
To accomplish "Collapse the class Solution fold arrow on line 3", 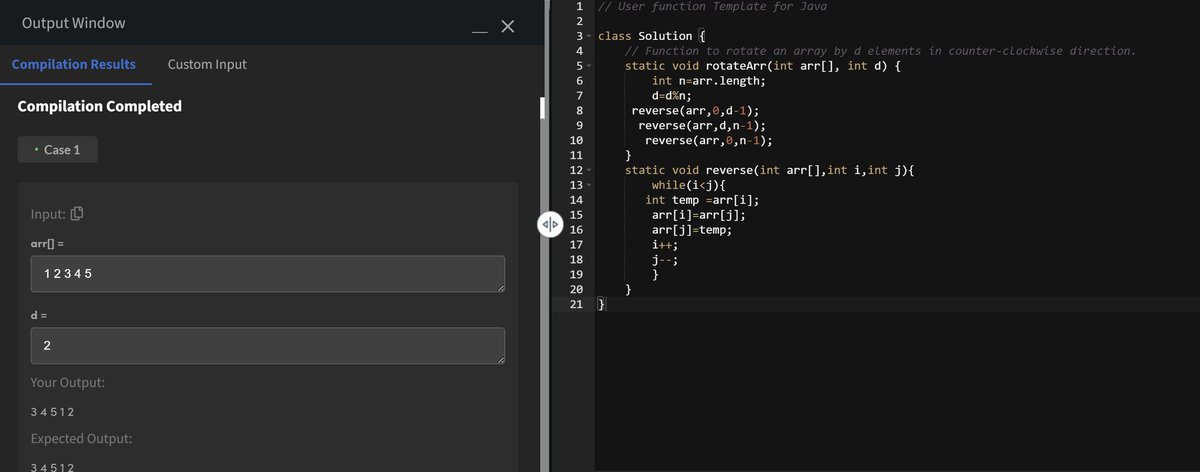I will pyautogui.click(x=590, y=36).
